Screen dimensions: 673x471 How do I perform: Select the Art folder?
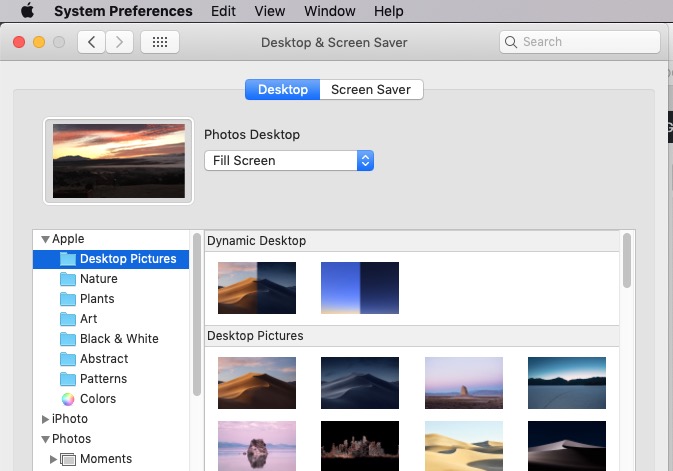[x=111, y=319]
